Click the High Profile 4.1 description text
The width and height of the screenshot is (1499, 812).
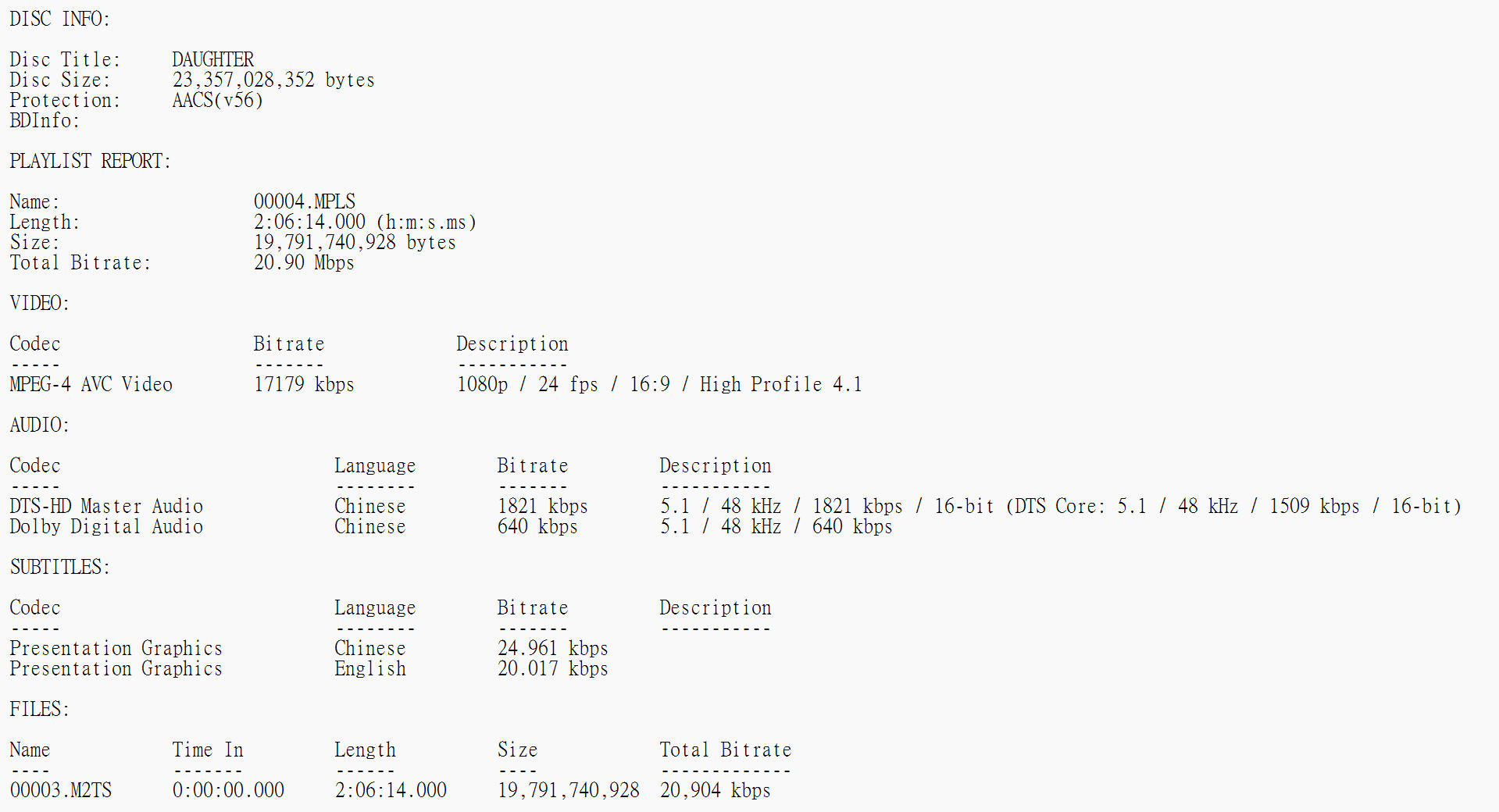[x=780, y=385]
